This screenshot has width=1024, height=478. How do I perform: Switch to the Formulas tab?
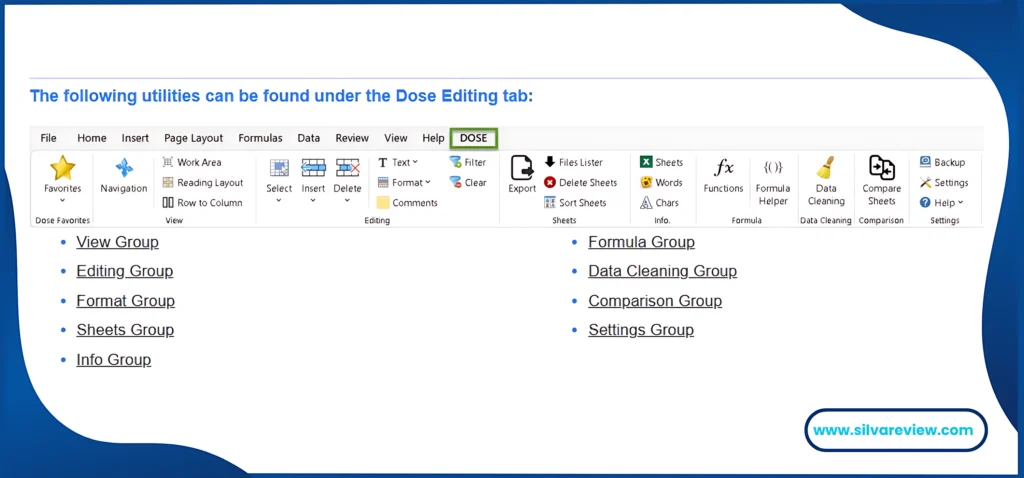[261, 138]
